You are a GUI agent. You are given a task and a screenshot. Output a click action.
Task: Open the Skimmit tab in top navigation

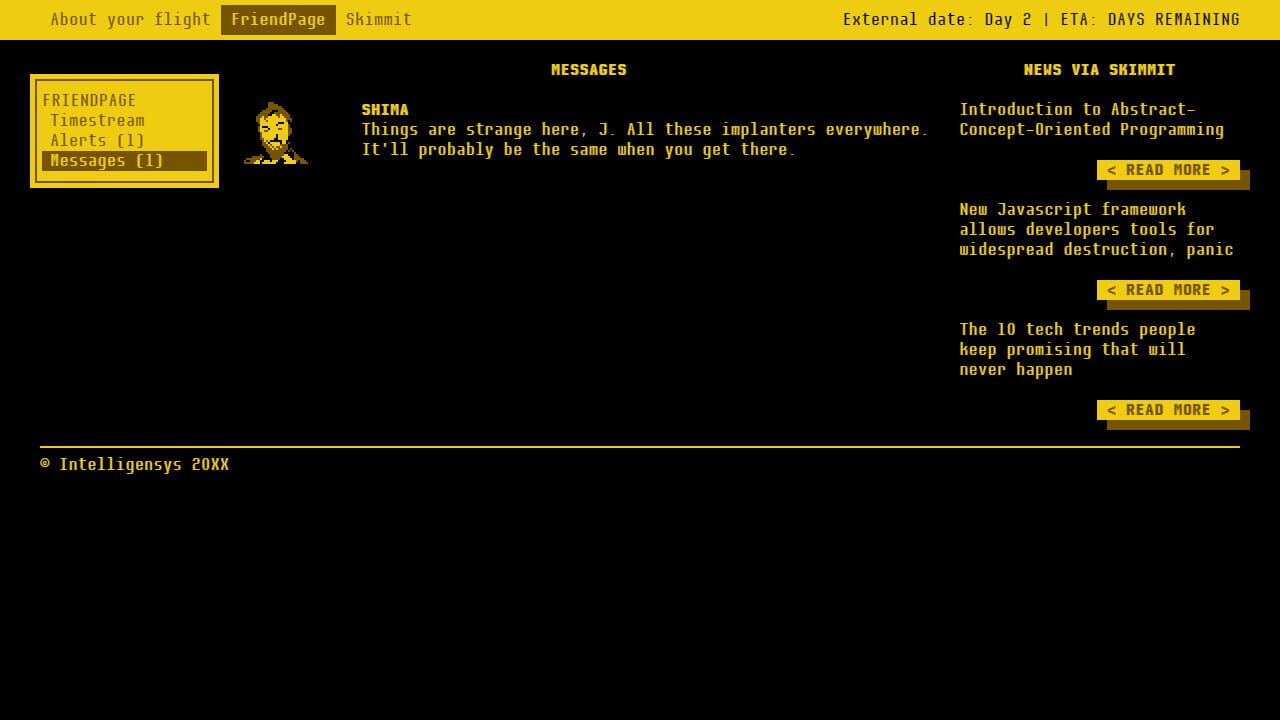pos(378,19)
